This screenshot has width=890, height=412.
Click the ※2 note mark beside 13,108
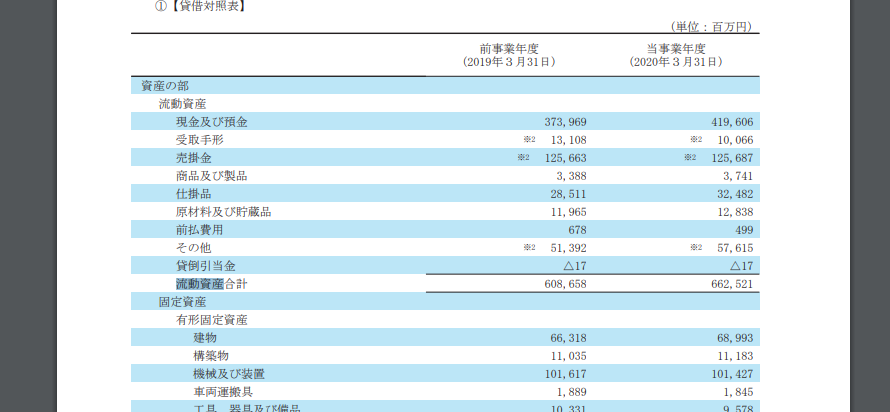pos(530,139)
